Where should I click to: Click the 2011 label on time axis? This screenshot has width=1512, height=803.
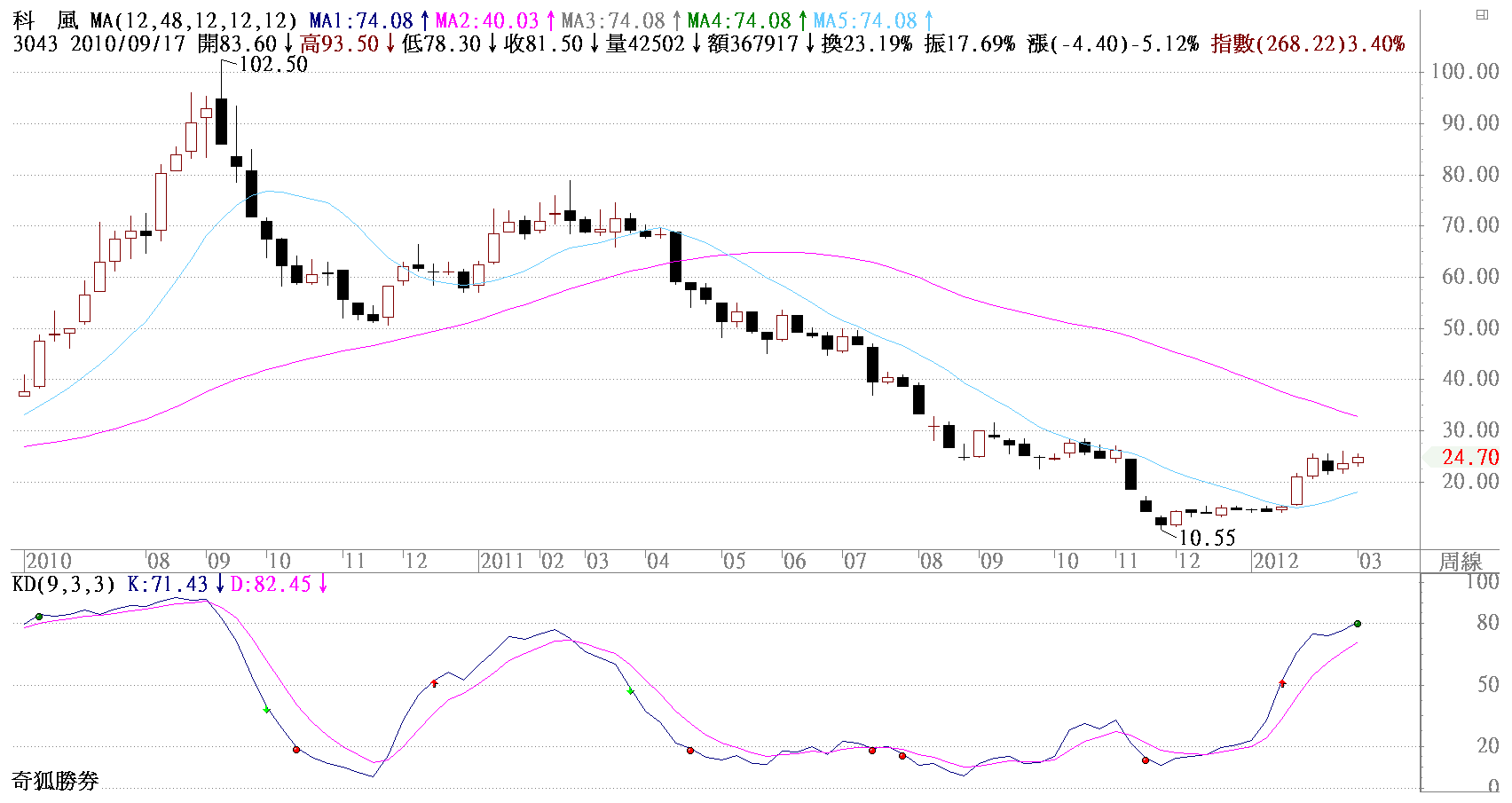(502, 561)
